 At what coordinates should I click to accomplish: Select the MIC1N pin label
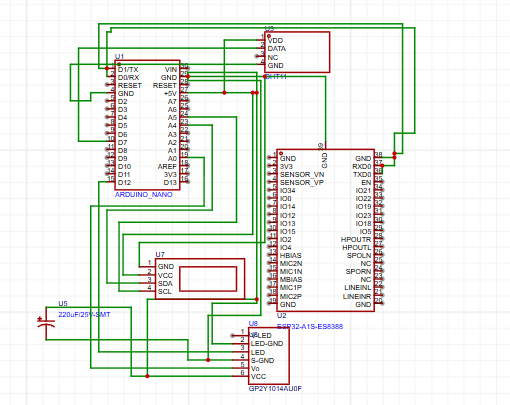coord(291,272)
